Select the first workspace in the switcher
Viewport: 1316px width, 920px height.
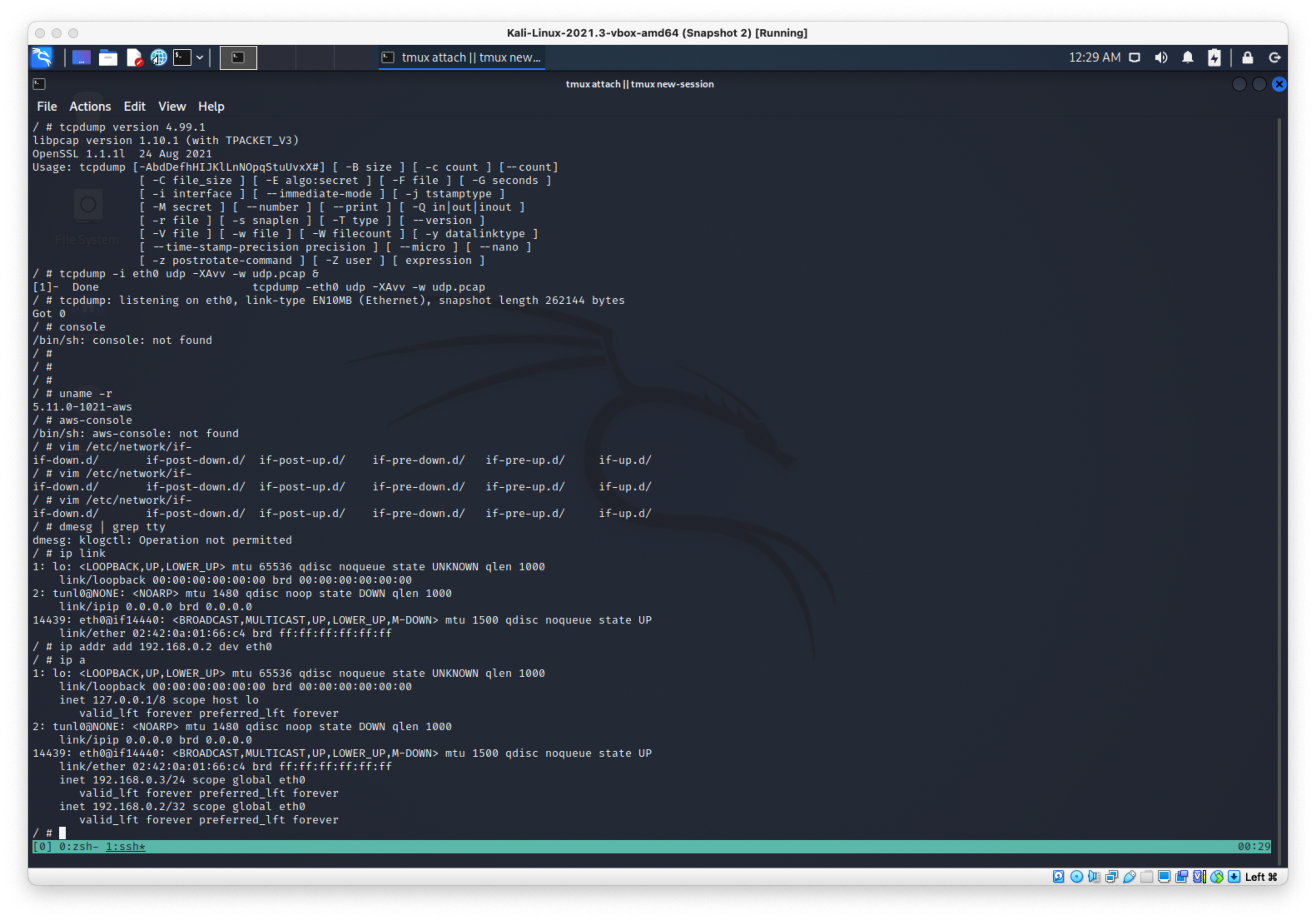(238, 57)
